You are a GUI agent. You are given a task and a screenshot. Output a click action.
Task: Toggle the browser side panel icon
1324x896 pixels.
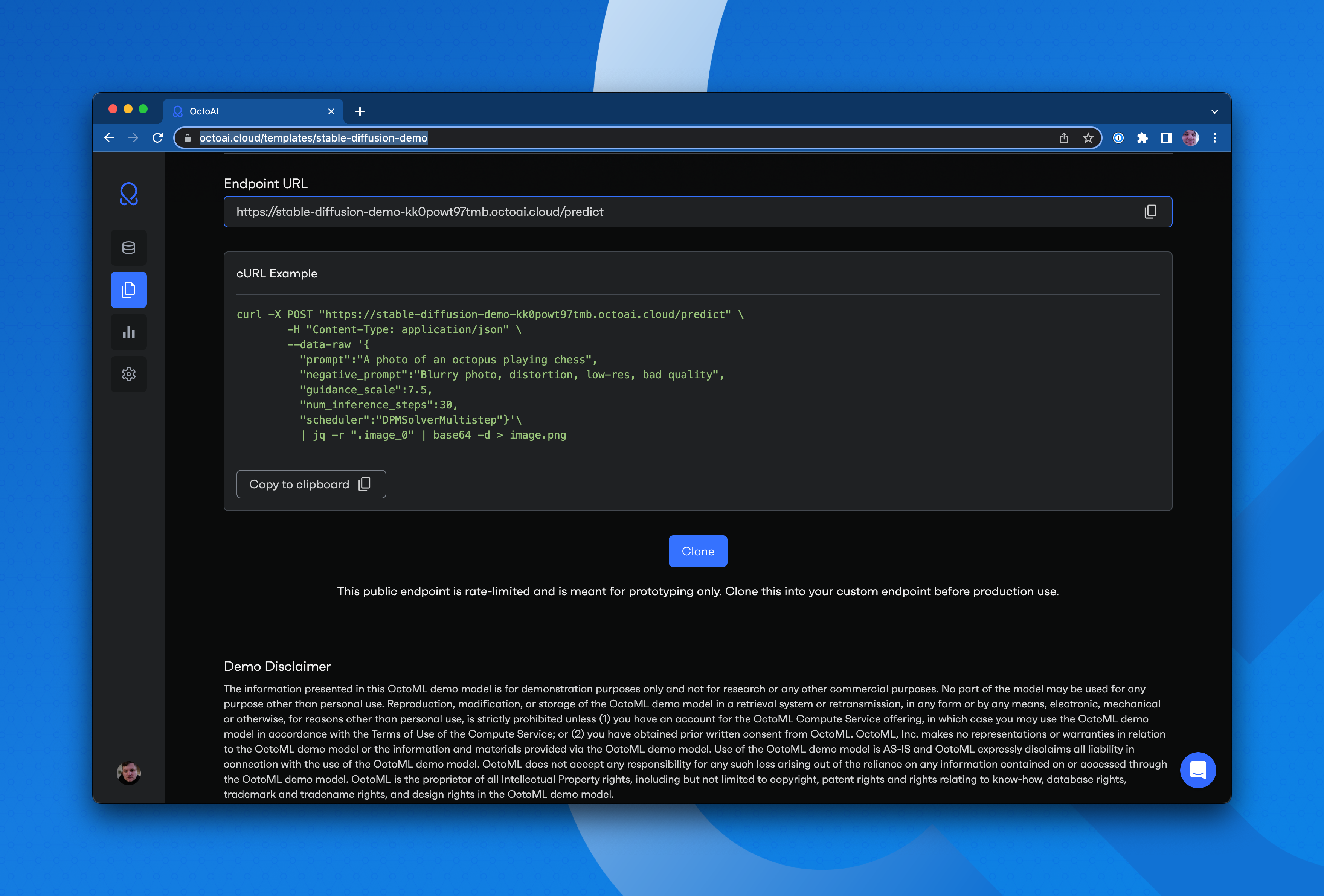click(1166, 138)
